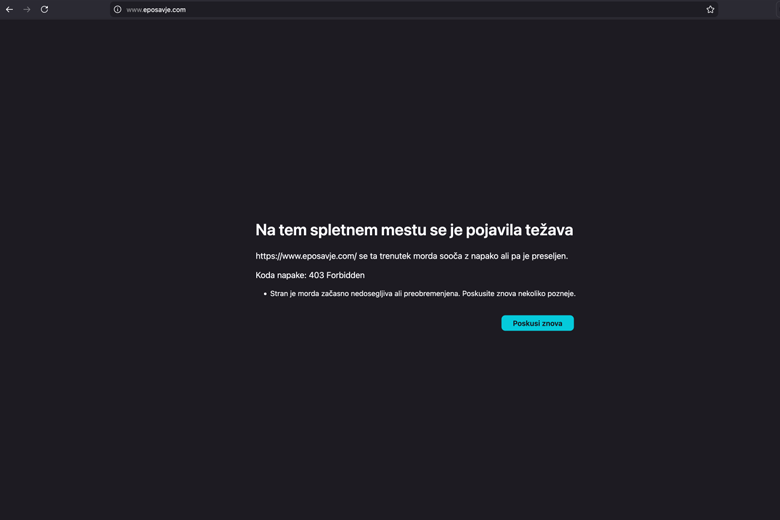The height and width of the screenshot is (520, 780).
Task: Click the heading 'Na tem spletnem mestu' text
Action: 340,230
